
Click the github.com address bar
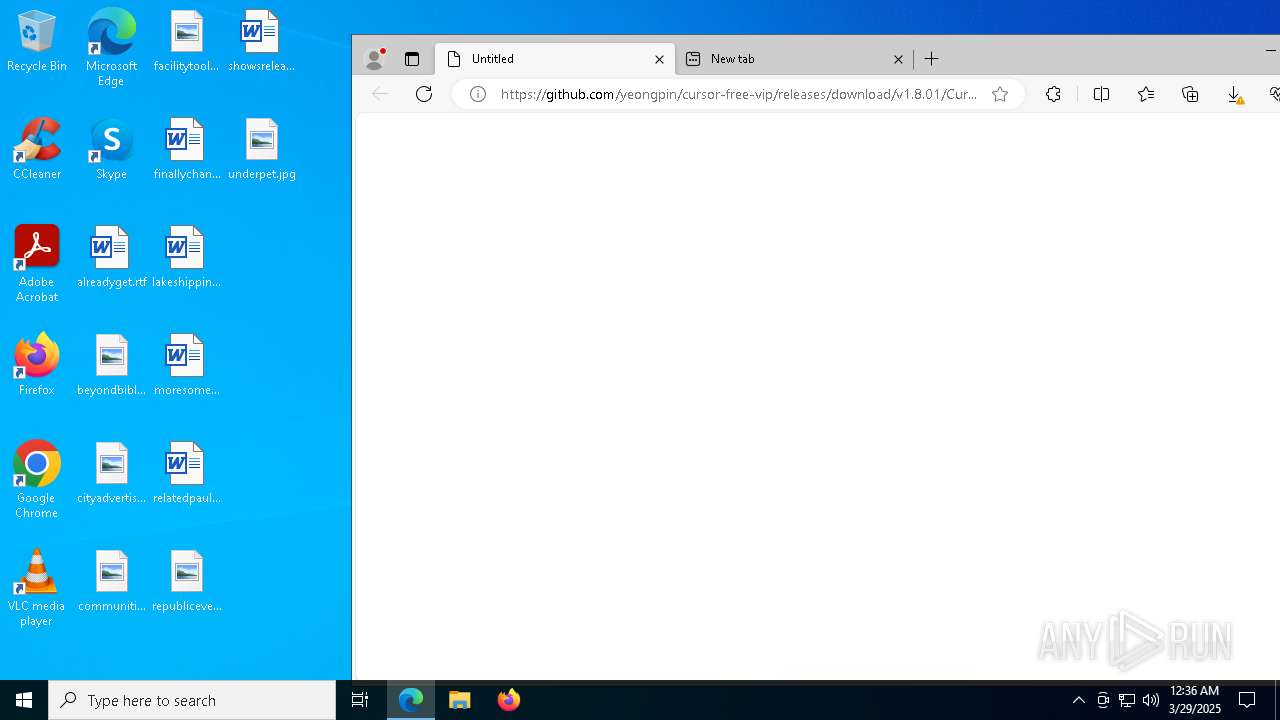tap(738, 94)
